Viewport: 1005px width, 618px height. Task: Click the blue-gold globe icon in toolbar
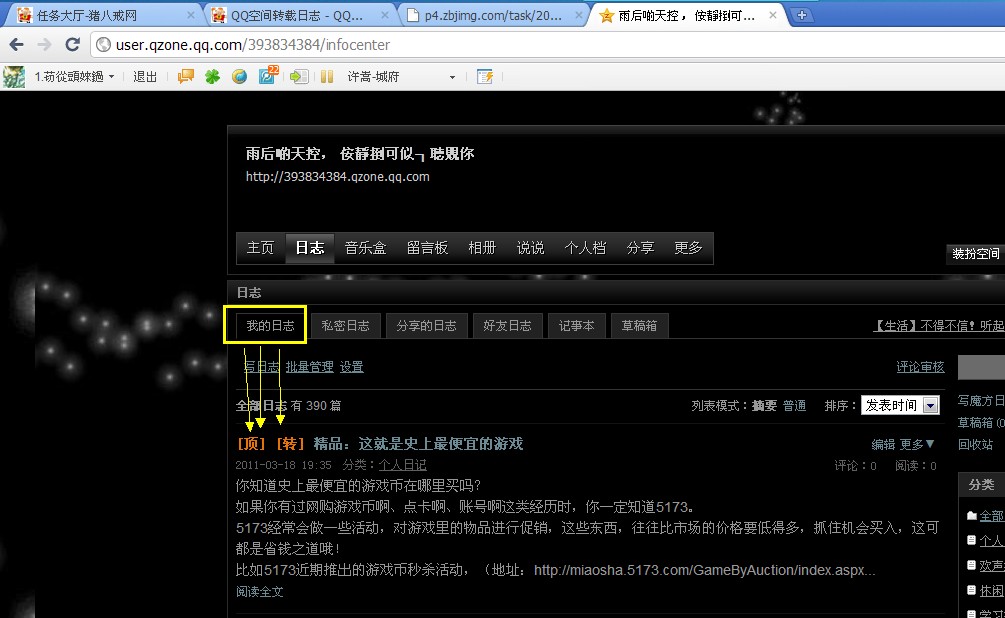coord(239,77)
